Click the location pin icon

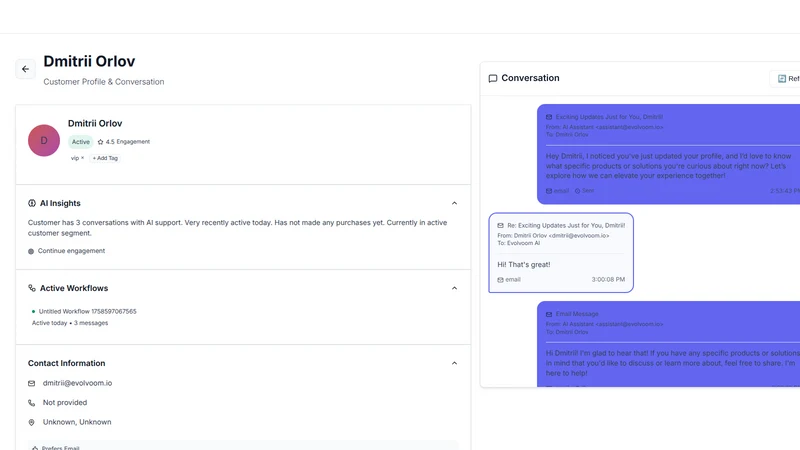coord(32,422)
